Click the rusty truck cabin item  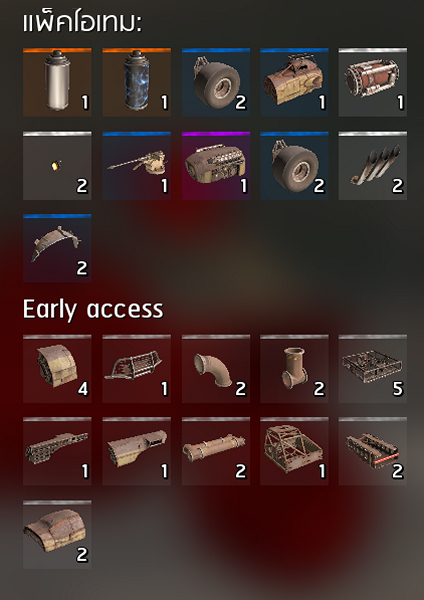pyautogui.click(x=294, y=82)
